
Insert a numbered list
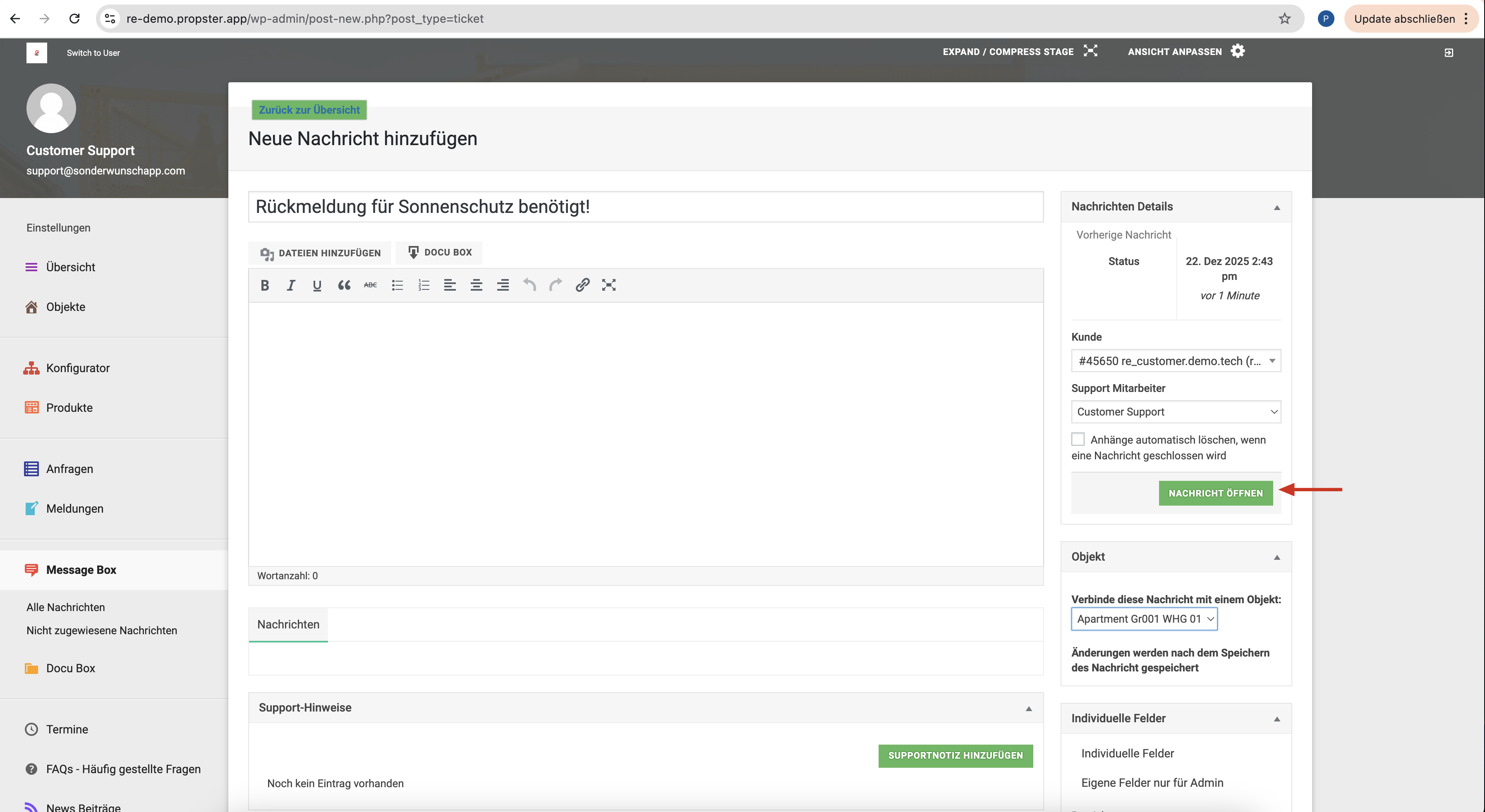pos(424,285)
